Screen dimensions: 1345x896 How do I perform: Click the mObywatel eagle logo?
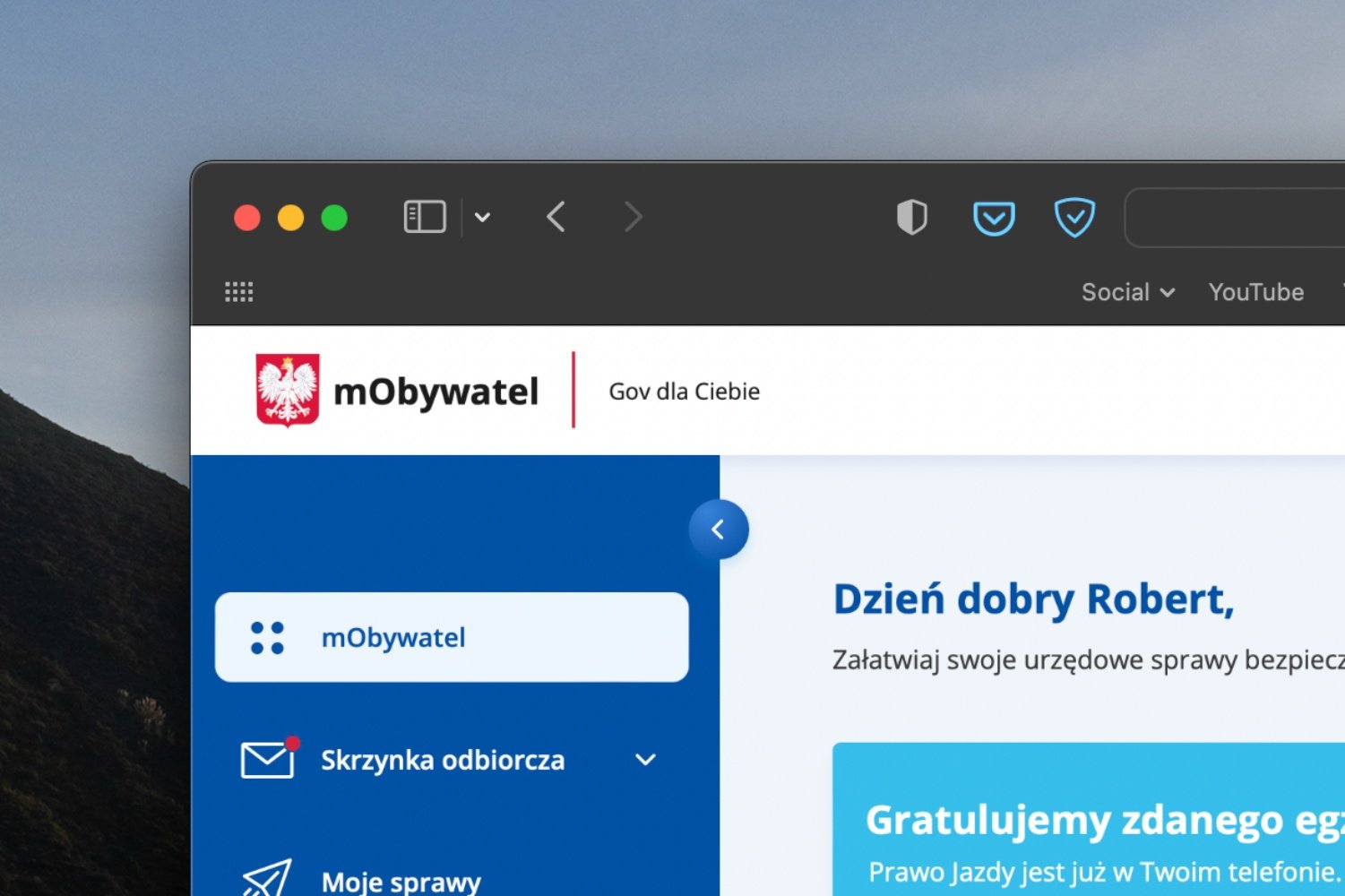click(288, 390)
